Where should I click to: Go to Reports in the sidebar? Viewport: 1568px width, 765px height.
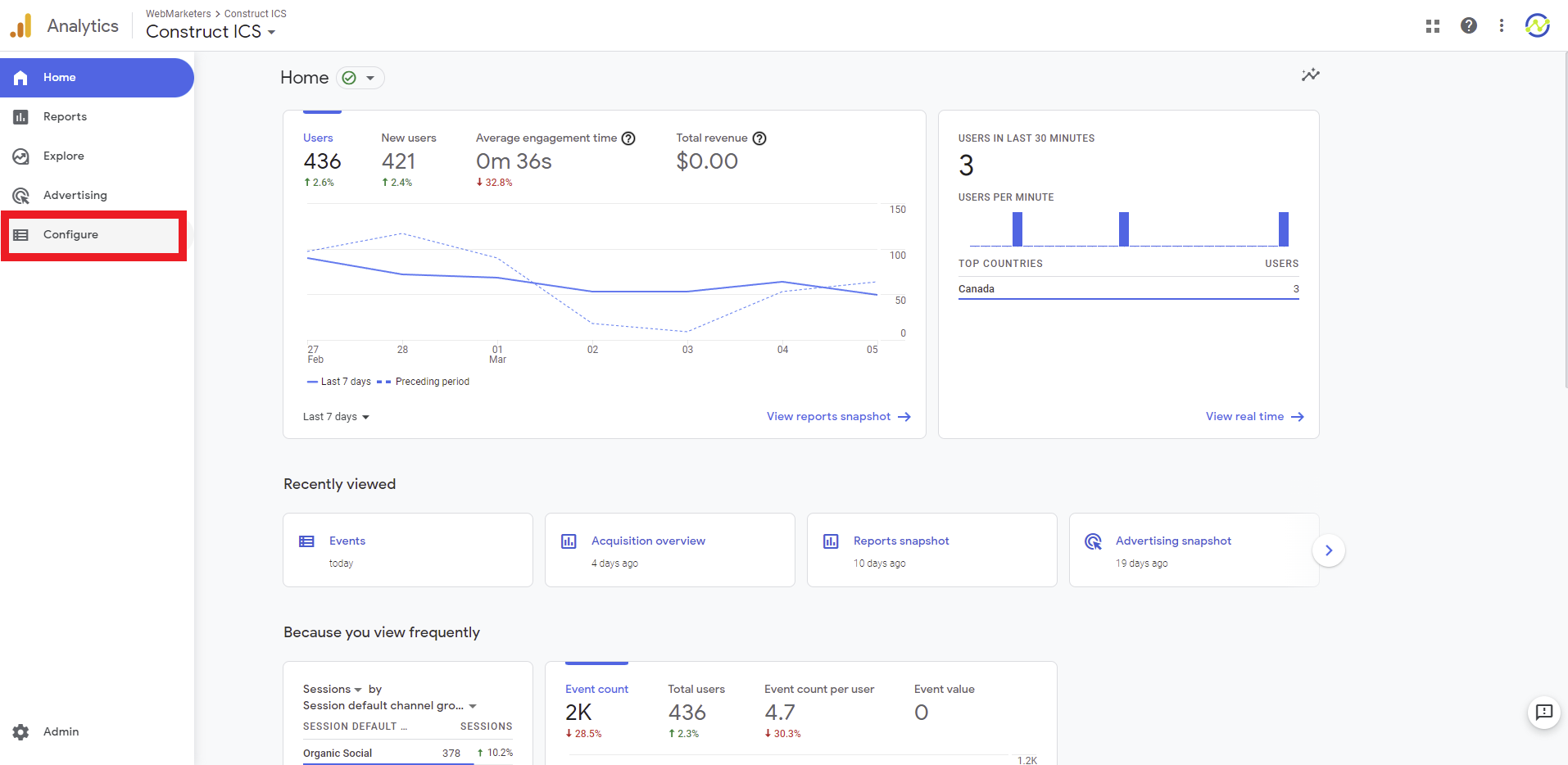[65, 117]
